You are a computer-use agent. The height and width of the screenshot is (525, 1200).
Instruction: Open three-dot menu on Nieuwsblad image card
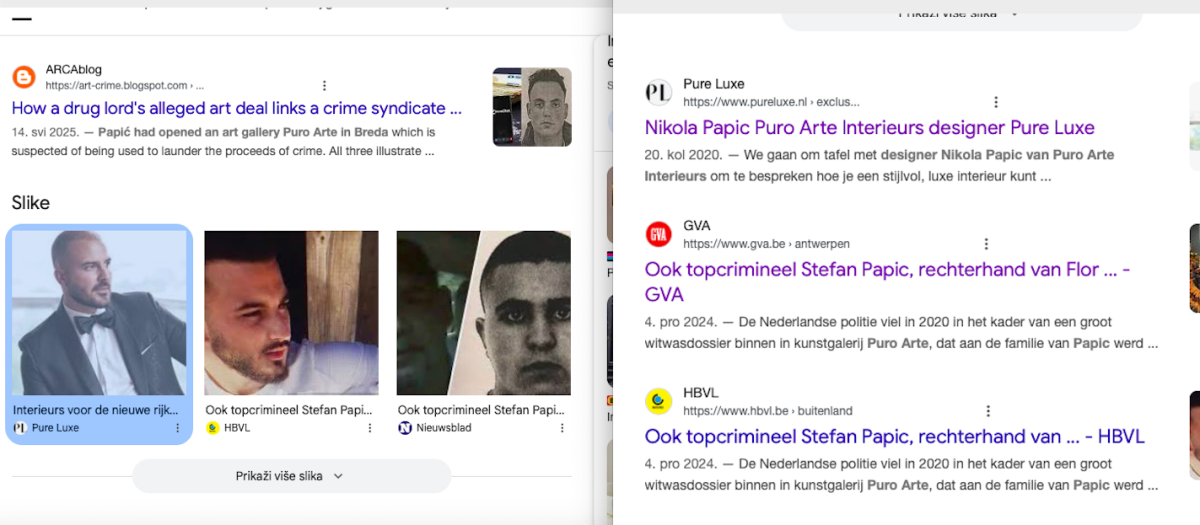pyautogui.click(x=562, y=428)
